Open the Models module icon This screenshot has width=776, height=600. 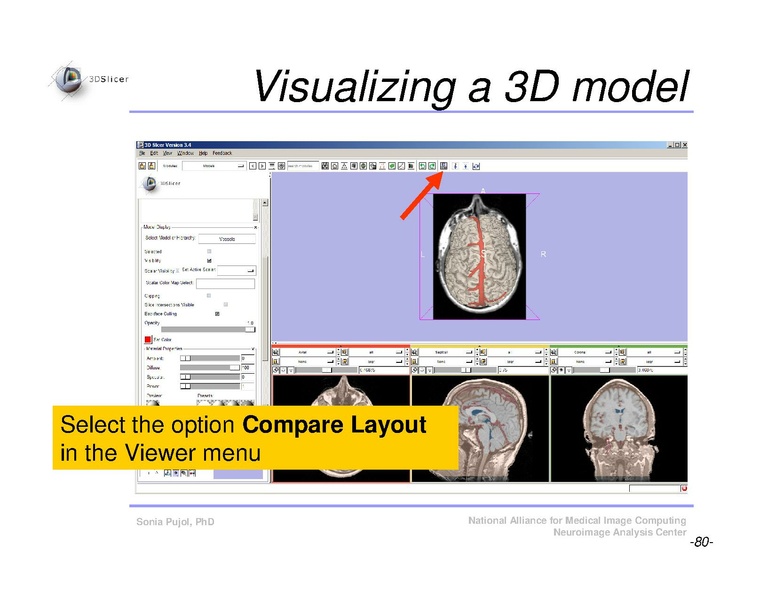tap(354, 166)
